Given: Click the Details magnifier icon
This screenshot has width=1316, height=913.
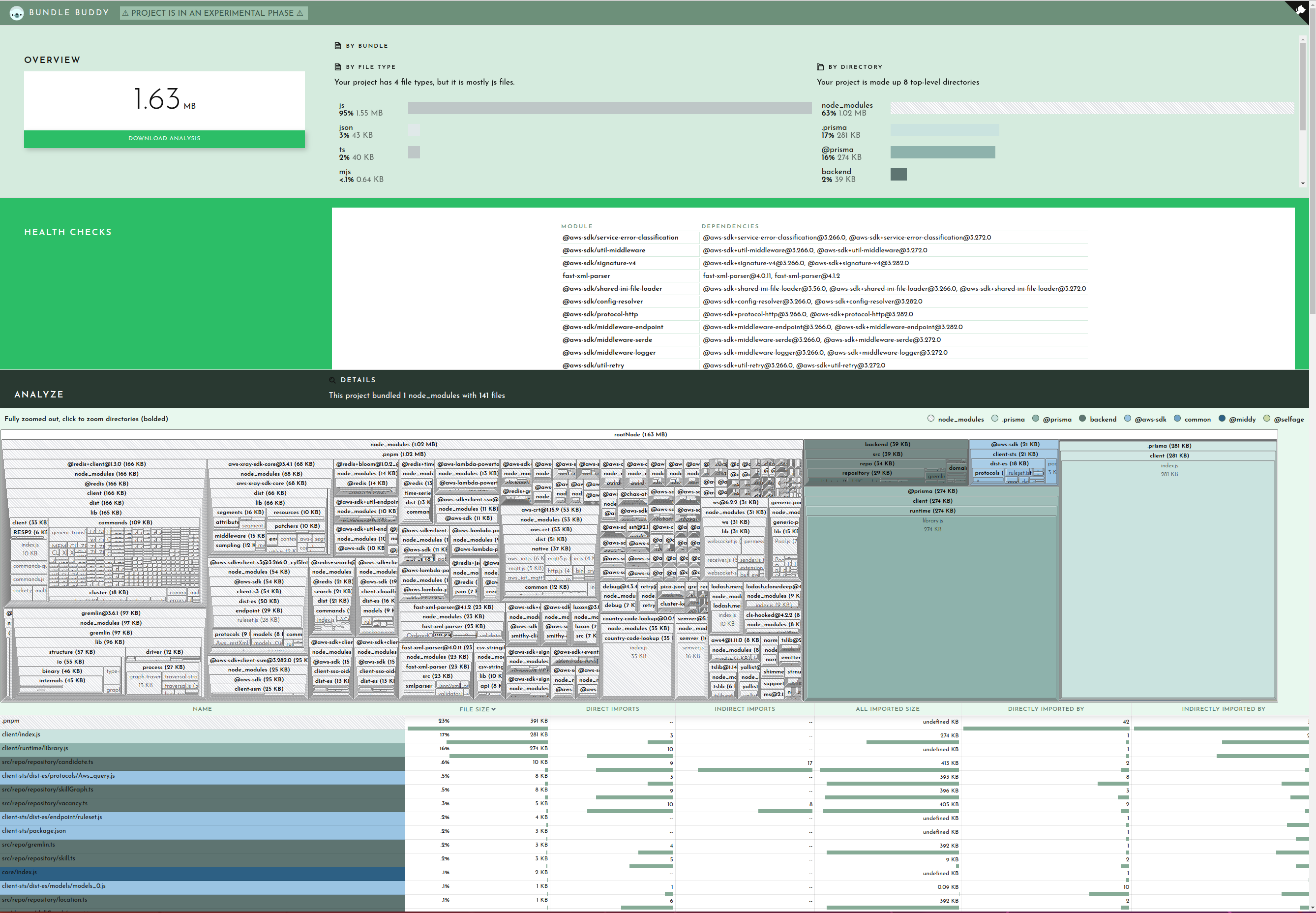Looking at the screenshot, I should pos(332,380).
